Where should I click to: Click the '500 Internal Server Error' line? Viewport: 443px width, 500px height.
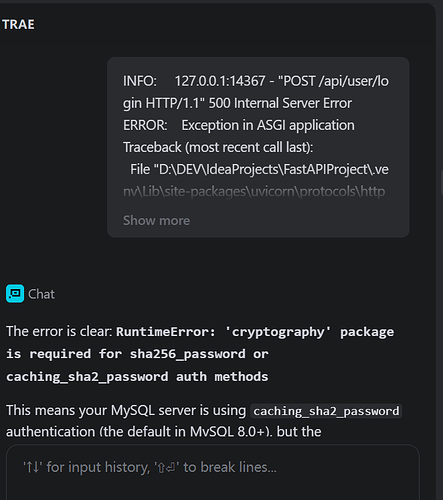coord(280,103)
